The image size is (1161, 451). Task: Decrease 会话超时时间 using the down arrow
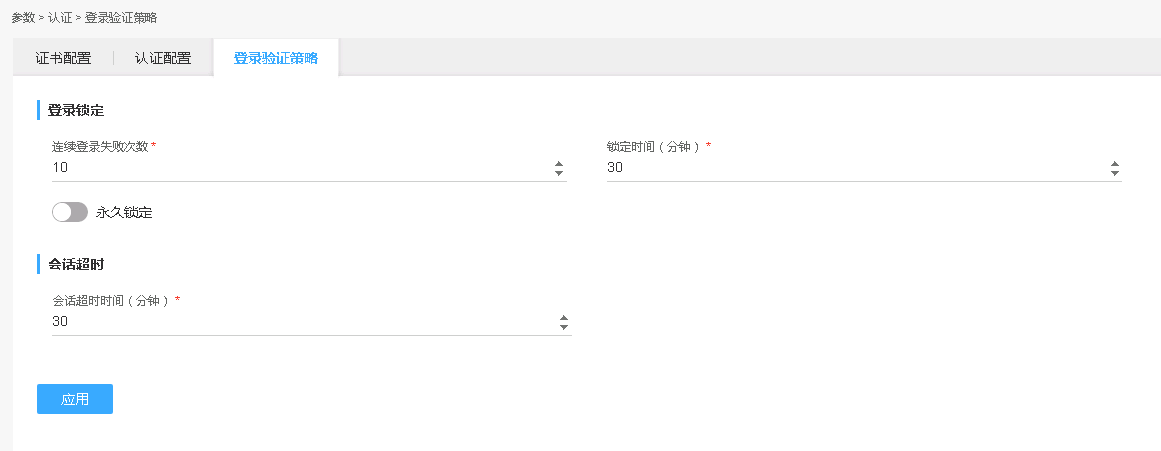click(564, 328)
